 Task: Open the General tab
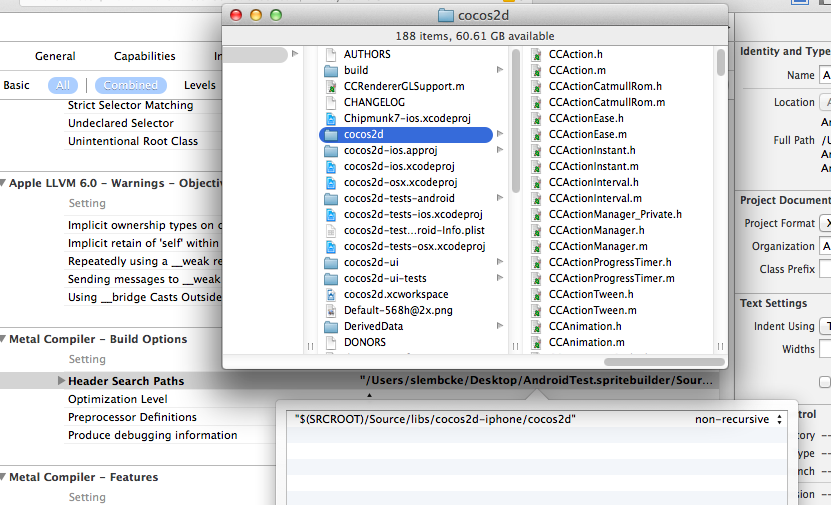point(55,56)
